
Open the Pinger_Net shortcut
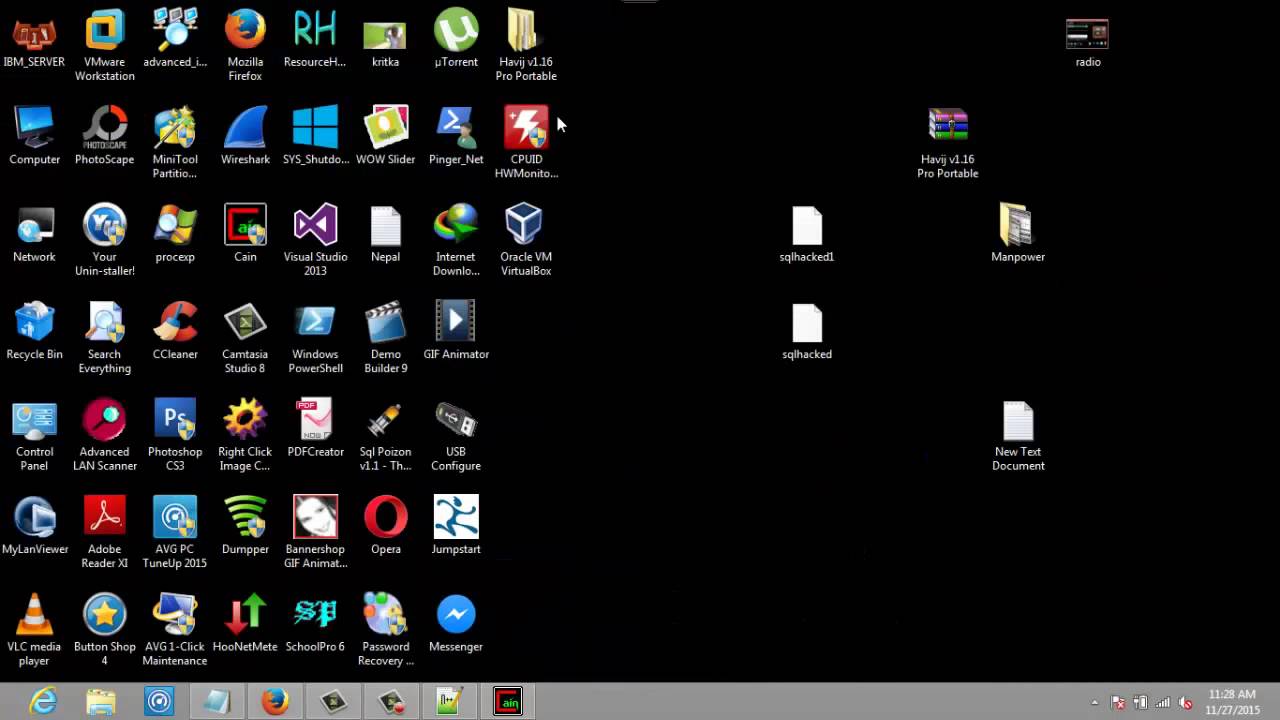click(x=456, y=137)
